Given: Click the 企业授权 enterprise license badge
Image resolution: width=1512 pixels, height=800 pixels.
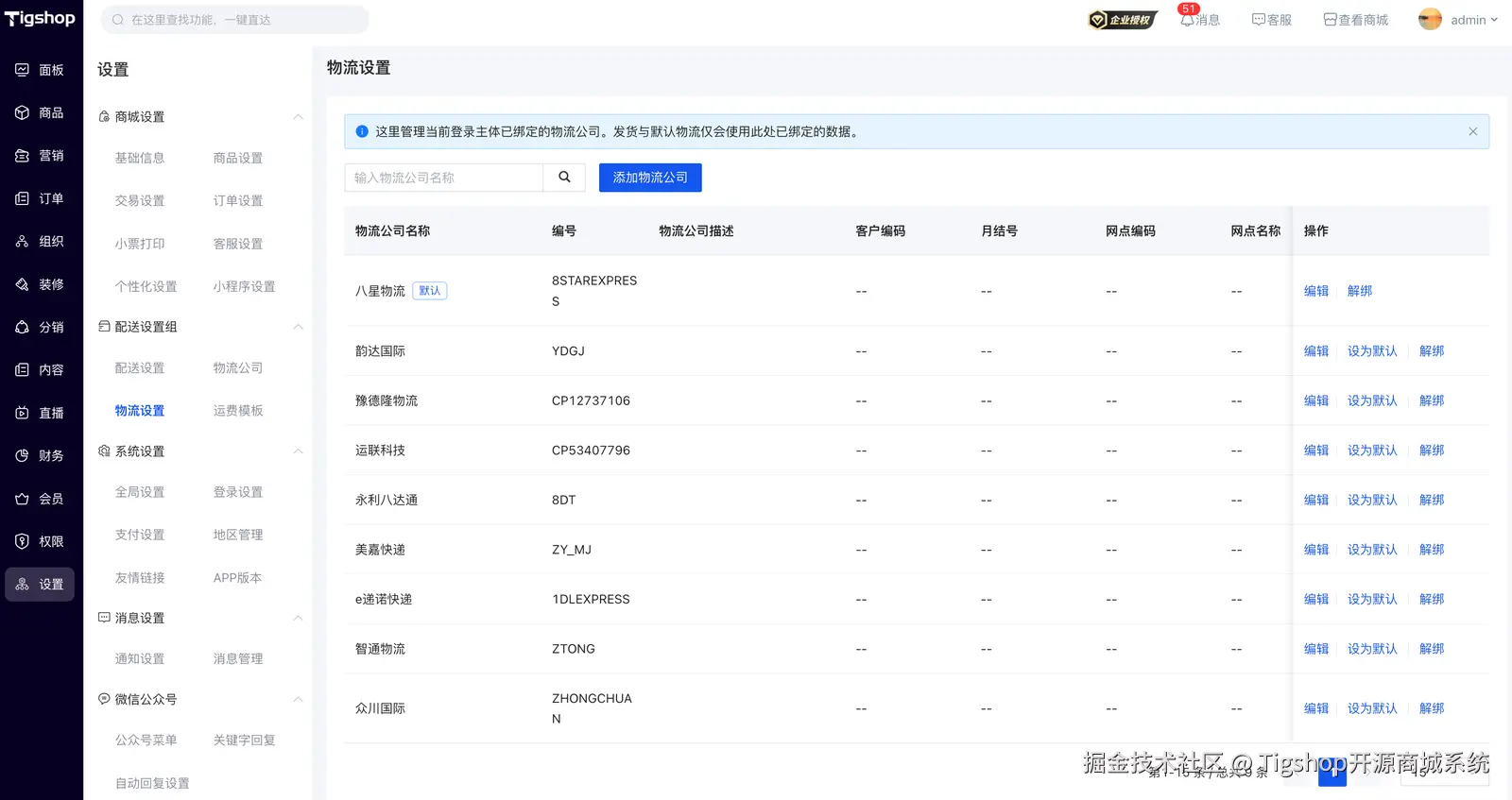Looking at the screenshot, I should 1123,20.
